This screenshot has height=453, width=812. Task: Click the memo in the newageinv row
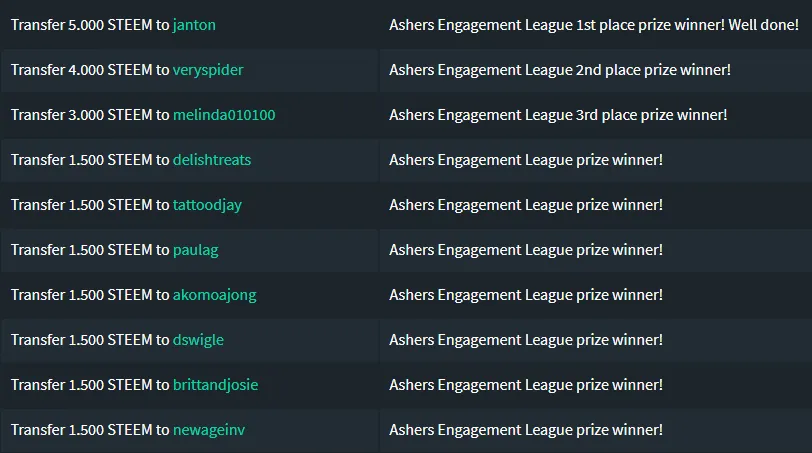tap(526, 430)
